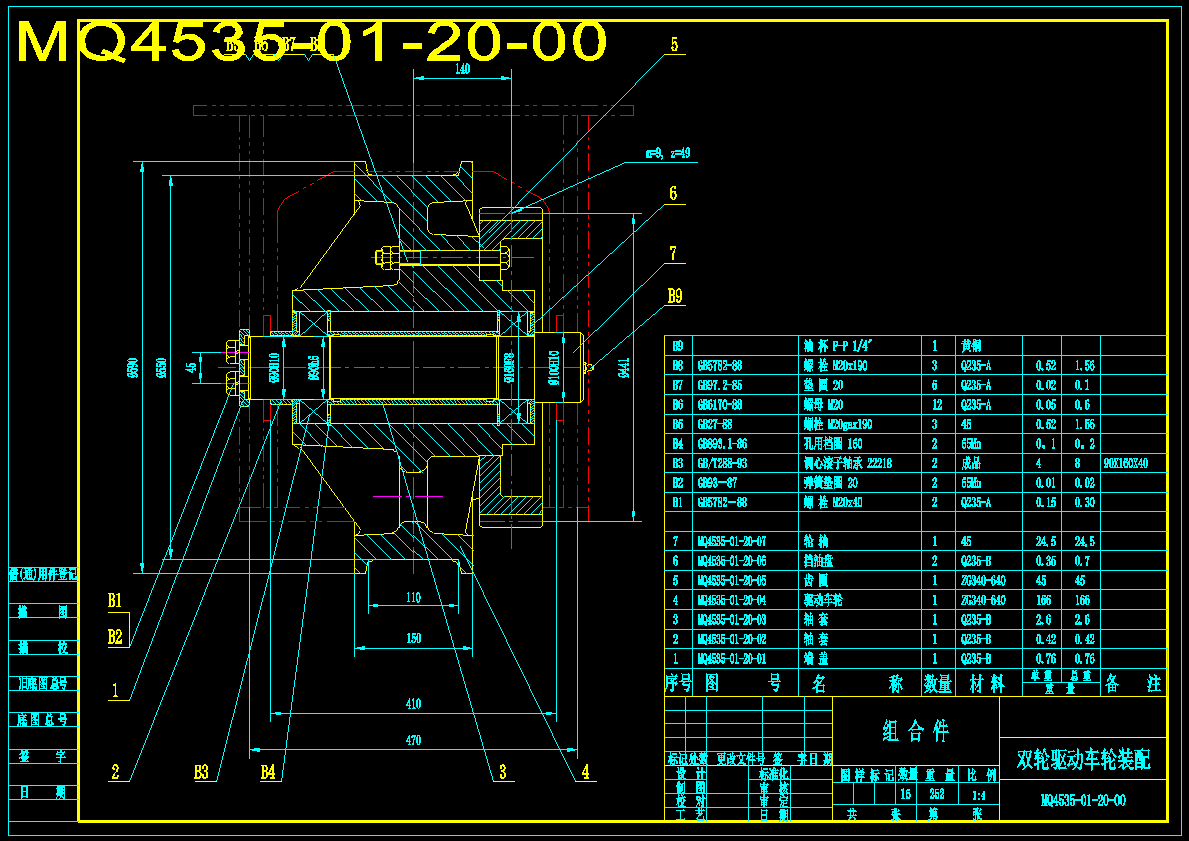Click the part name 弹簧垫圈 20
The height and width of the screenshot is (841, 1189).
[830, 483]
